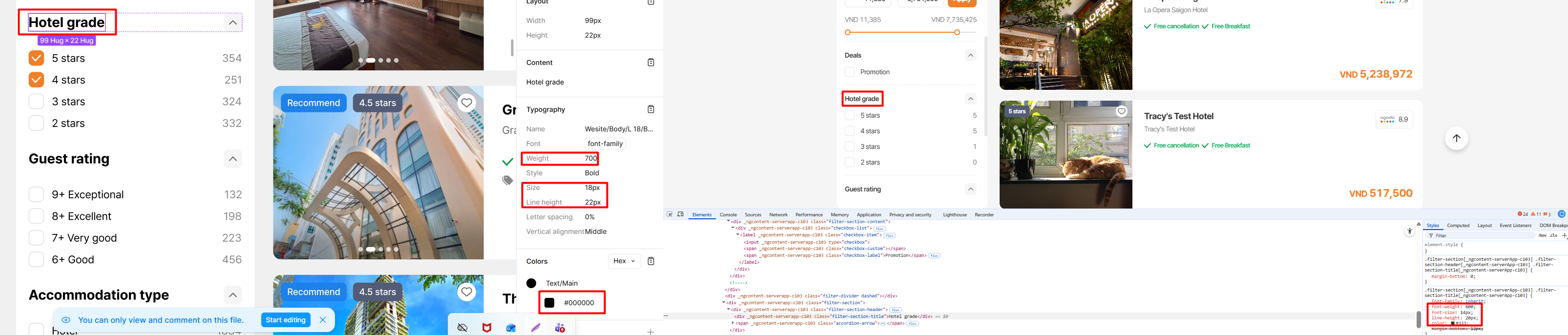The width and height of the screenshot is (1568, 335).
Task: Click the right handle of the price slider
Action: [x=957, y=32]
